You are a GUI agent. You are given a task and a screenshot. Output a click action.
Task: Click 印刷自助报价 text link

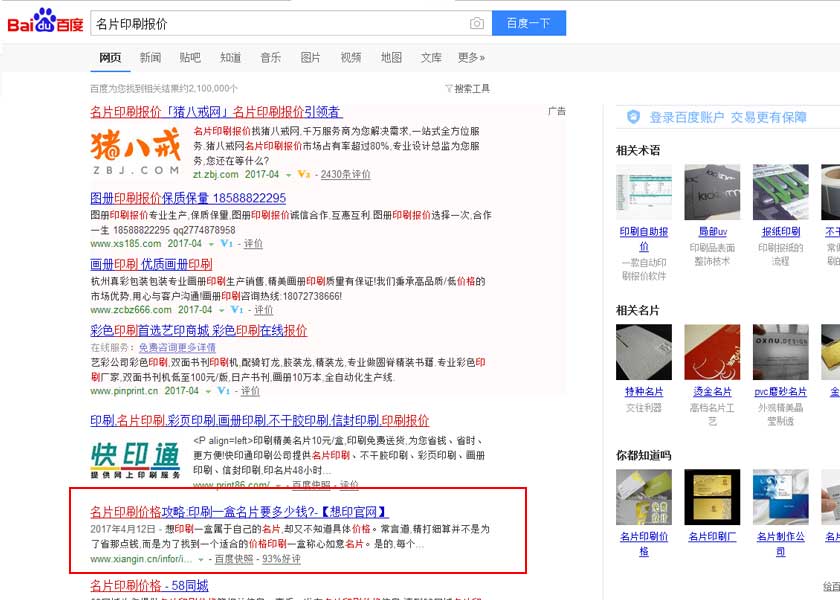click(x=644, y=239)
